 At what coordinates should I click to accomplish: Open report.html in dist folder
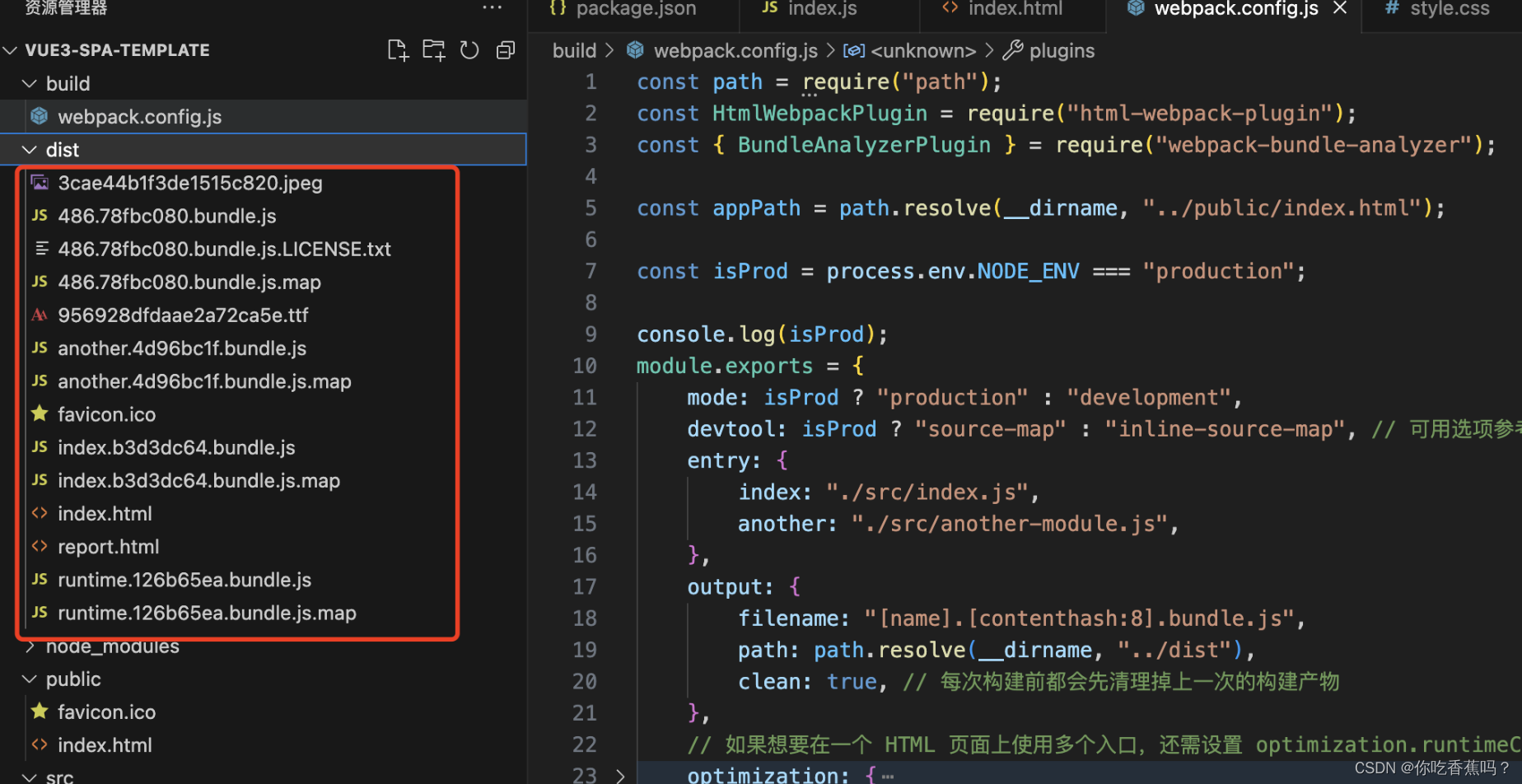108,546
